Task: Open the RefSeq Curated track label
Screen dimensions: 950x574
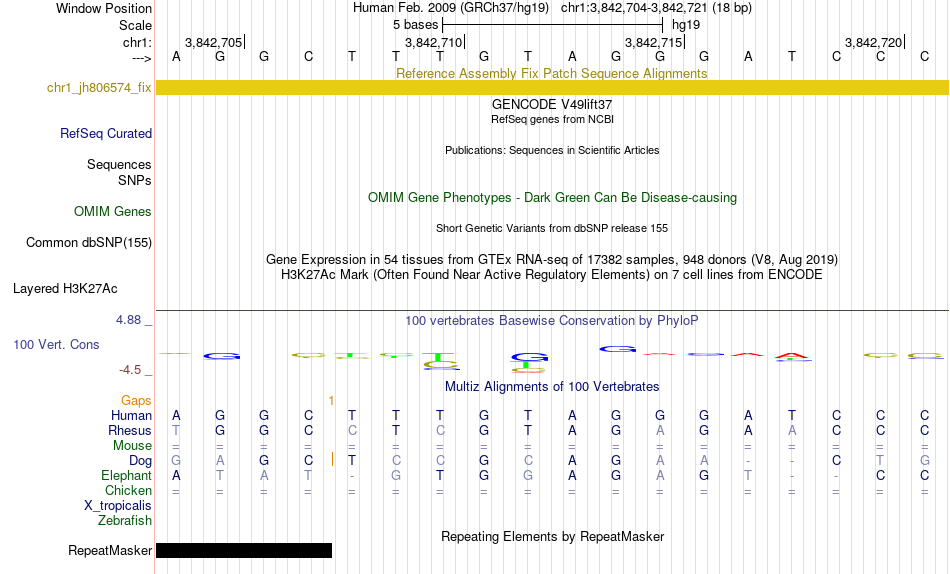Action: click(x=106, y=133)
